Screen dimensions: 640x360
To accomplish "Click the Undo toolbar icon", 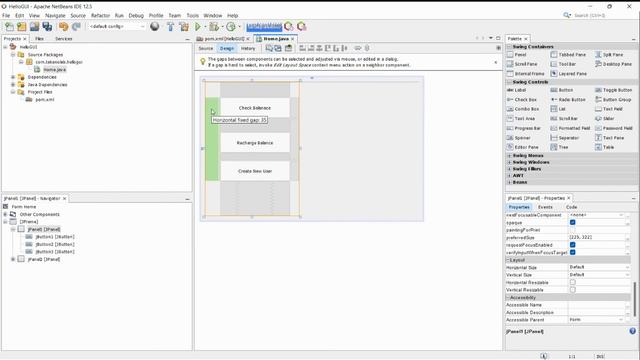I will pos(63,27).
